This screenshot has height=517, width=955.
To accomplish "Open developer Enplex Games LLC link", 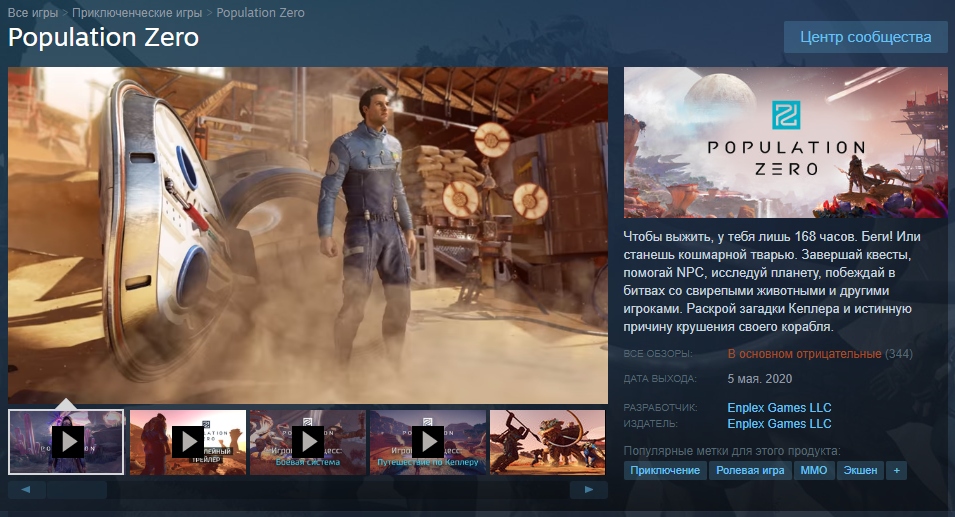I will click(779, 407).
